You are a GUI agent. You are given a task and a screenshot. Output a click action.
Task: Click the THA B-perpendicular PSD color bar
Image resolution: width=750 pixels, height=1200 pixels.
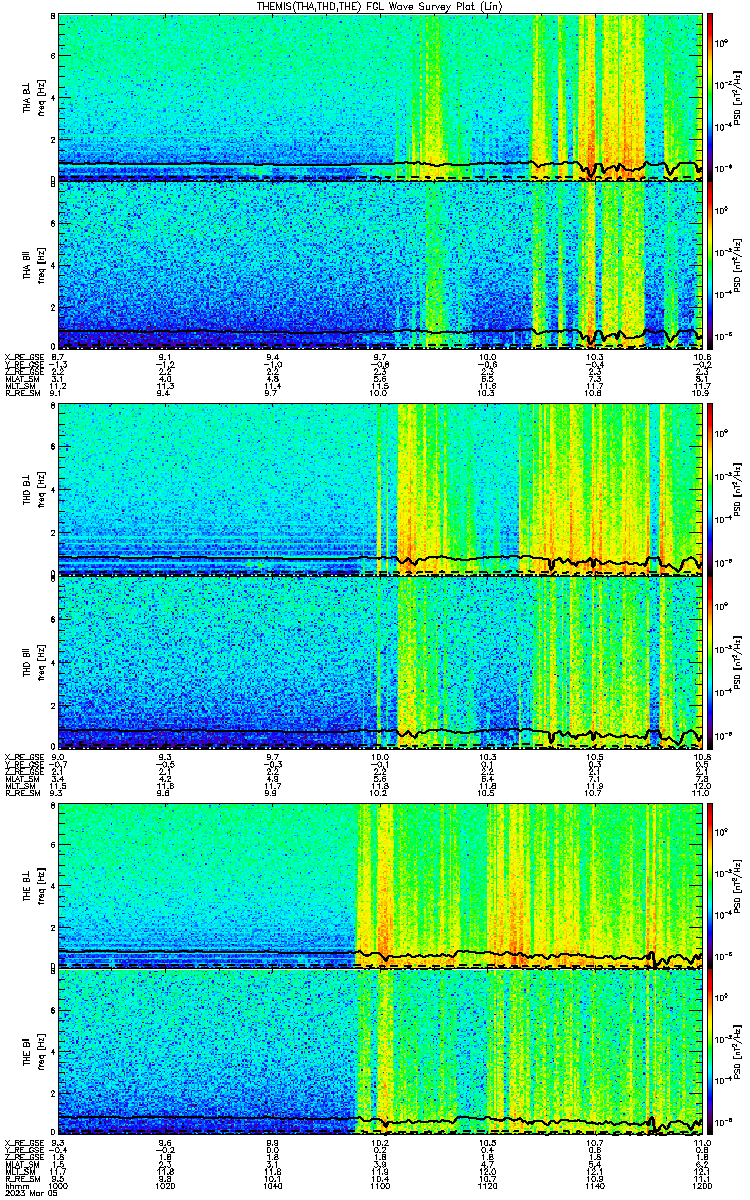tap(710, 97)
